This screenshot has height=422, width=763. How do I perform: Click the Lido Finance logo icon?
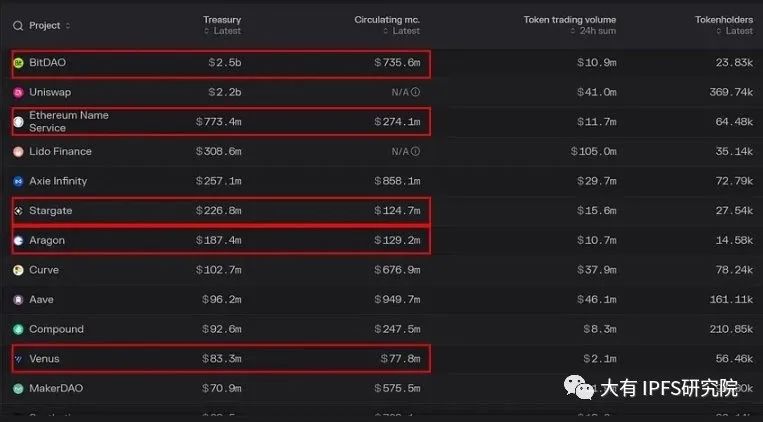click(x=18, y=152)
